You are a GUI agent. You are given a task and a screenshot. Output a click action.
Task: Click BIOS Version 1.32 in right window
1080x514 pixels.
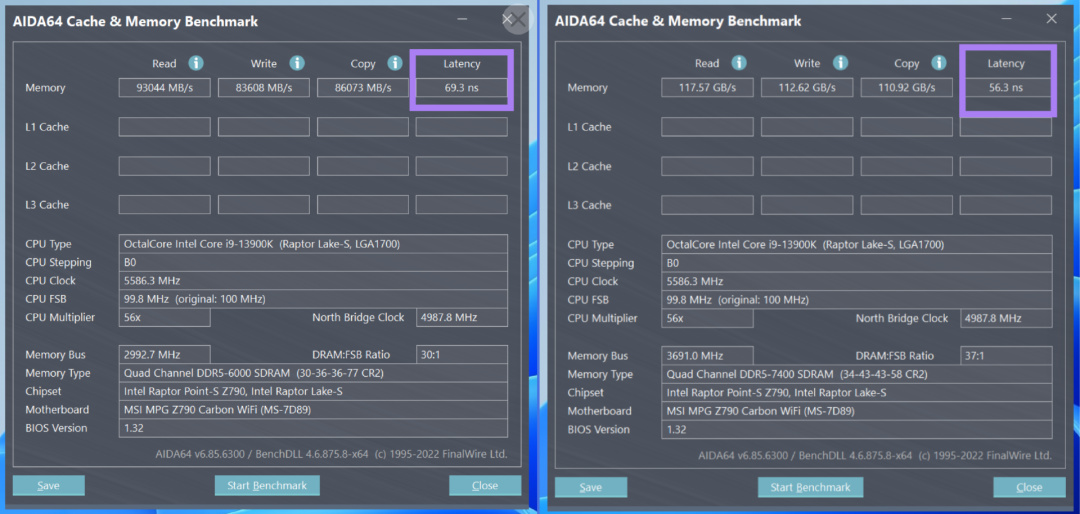point(857,429)
